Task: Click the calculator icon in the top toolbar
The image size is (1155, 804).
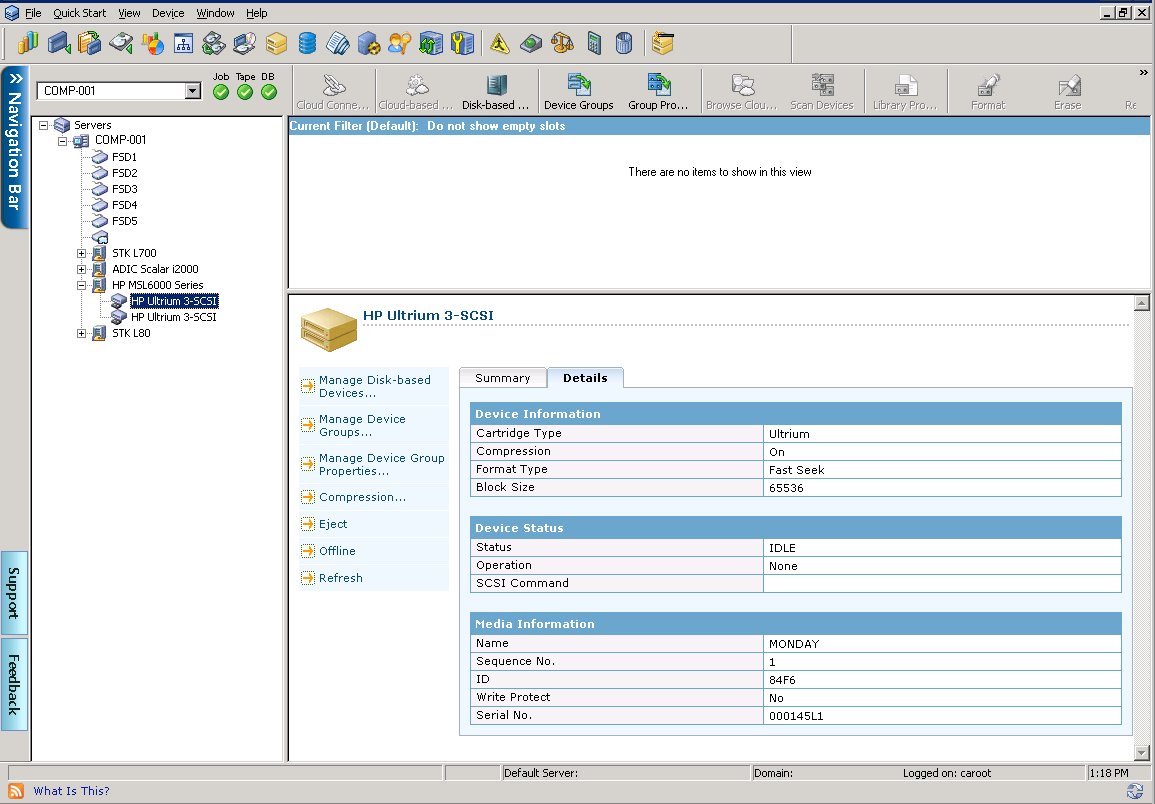Action: (594, 43)
